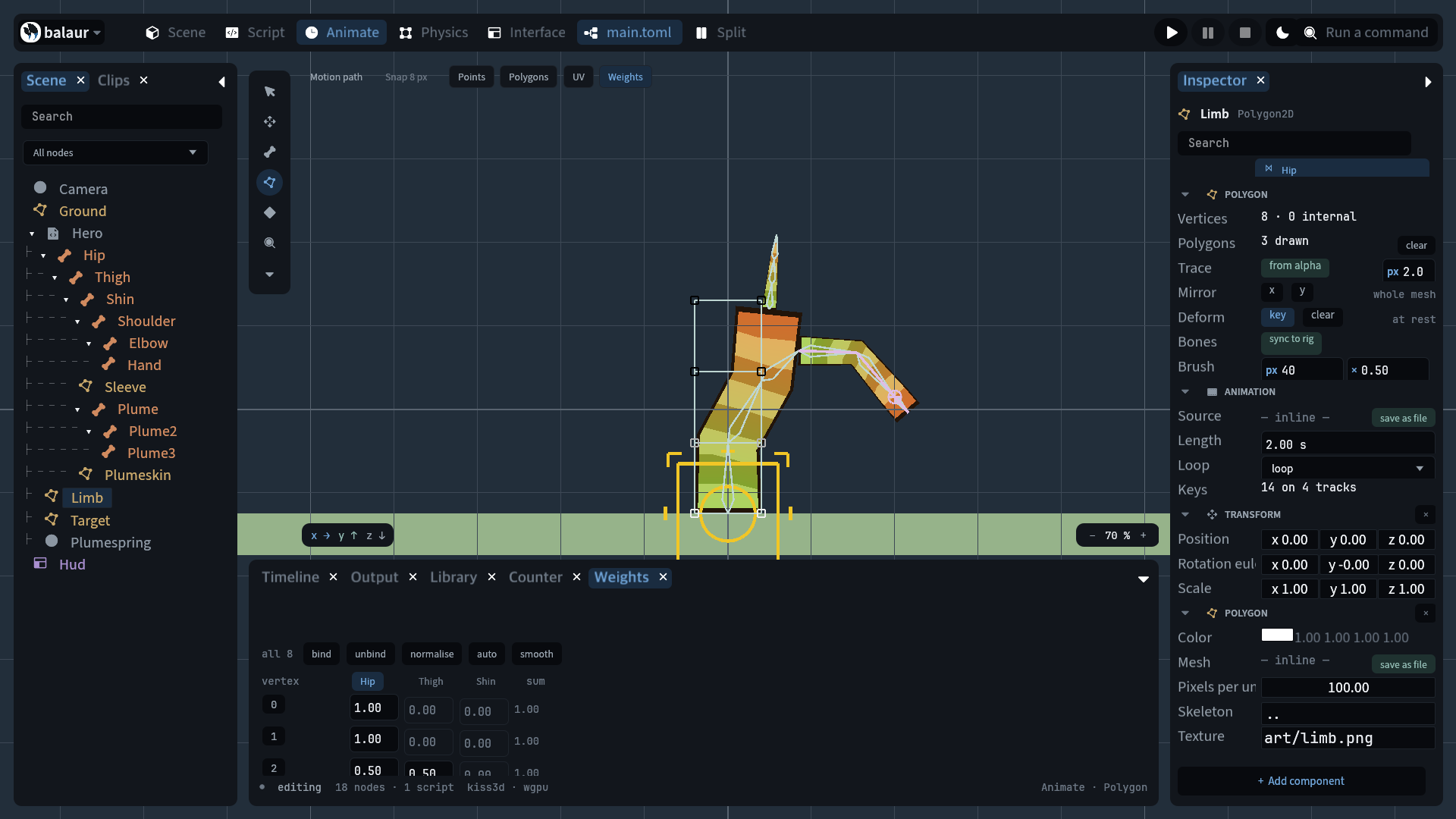Toggle dark mode moon icon
Screen dimensions: 1456x819
coord(1282,33)
